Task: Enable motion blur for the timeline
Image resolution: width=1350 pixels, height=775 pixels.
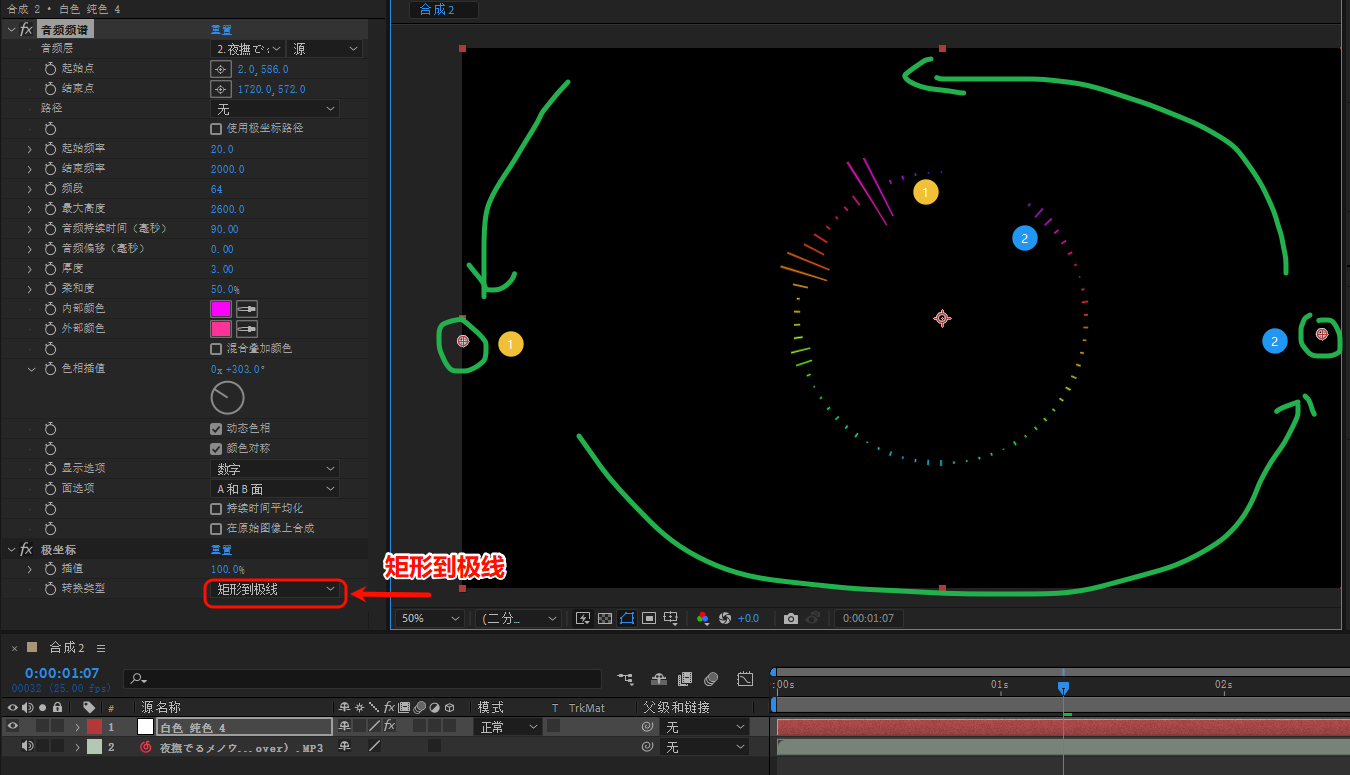Action: pos(711,679)
